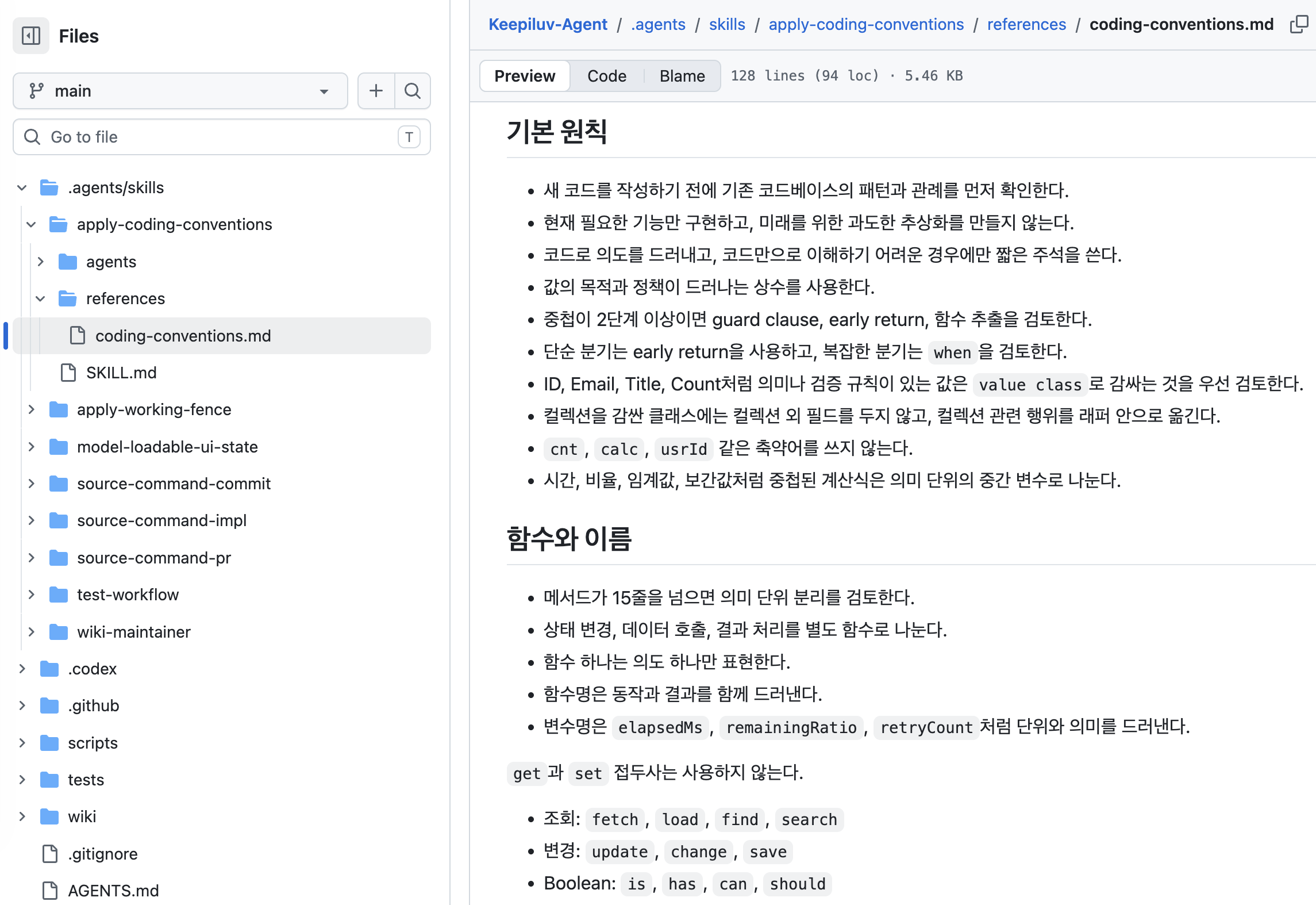Click the apply-working-fence folder icon
The width and height of the screenshot is (1316, 905).
coord(59,409)
